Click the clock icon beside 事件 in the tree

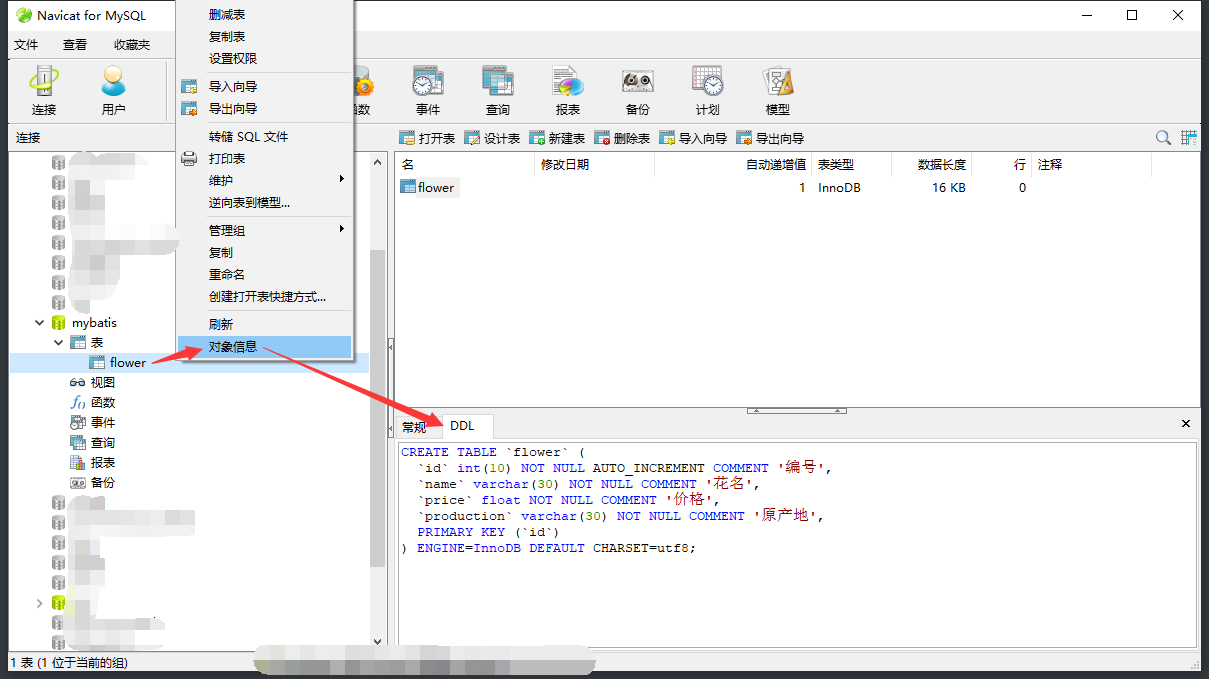78,422
